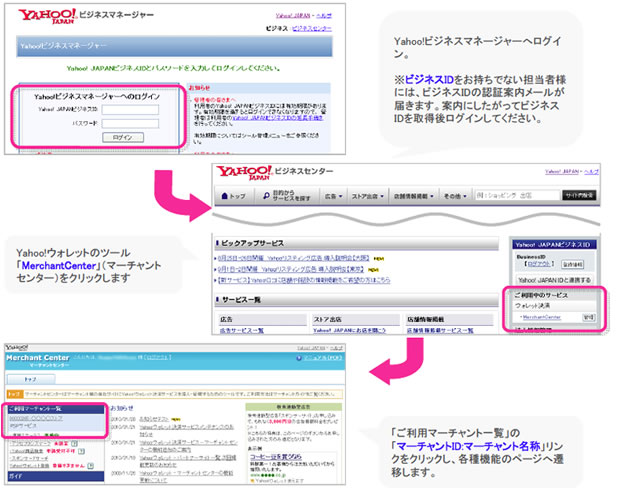Viewport: 620px width, 495px height.
Task: Open the 【新サービス】 pickup link
Action: click(303, 280)
